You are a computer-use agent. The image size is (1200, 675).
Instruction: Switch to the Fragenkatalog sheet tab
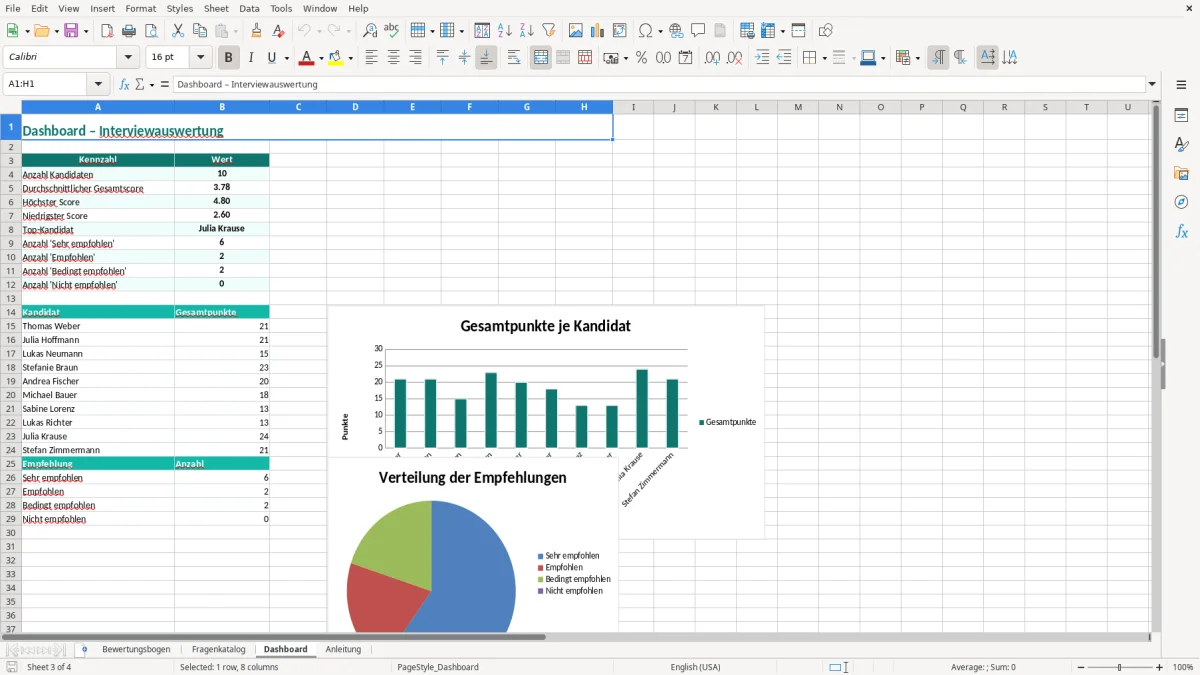coord(218,649)
